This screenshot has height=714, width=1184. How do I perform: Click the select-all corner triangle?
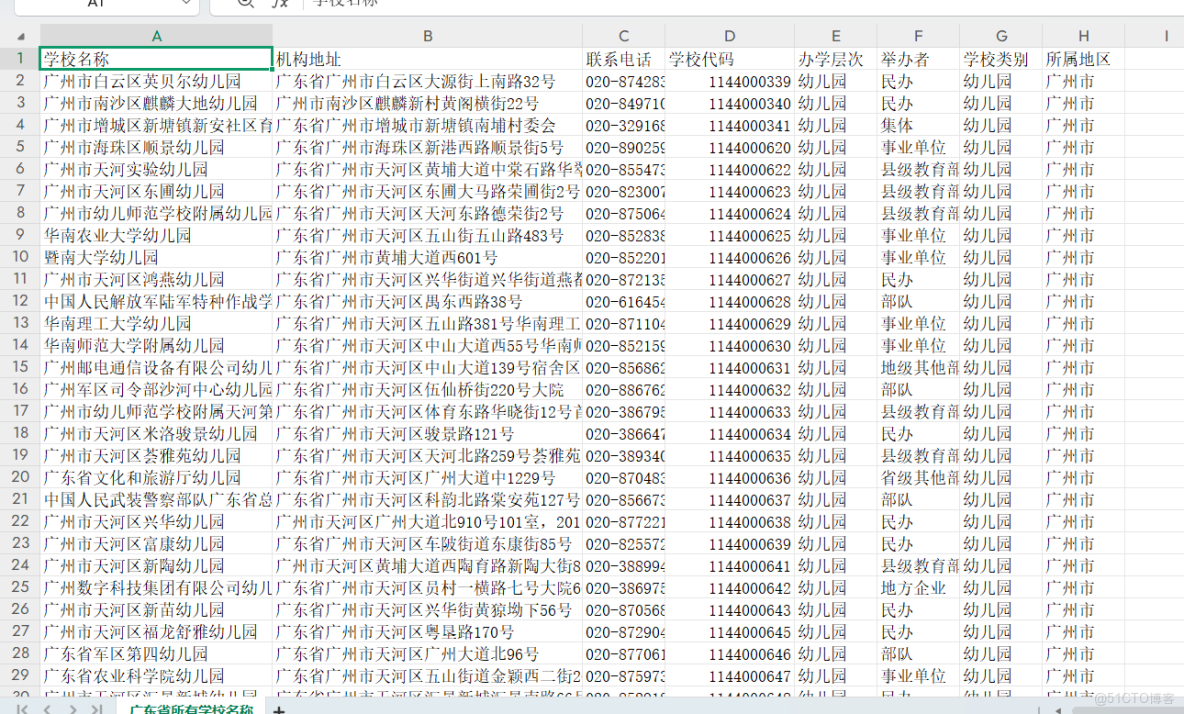(20, 36)
